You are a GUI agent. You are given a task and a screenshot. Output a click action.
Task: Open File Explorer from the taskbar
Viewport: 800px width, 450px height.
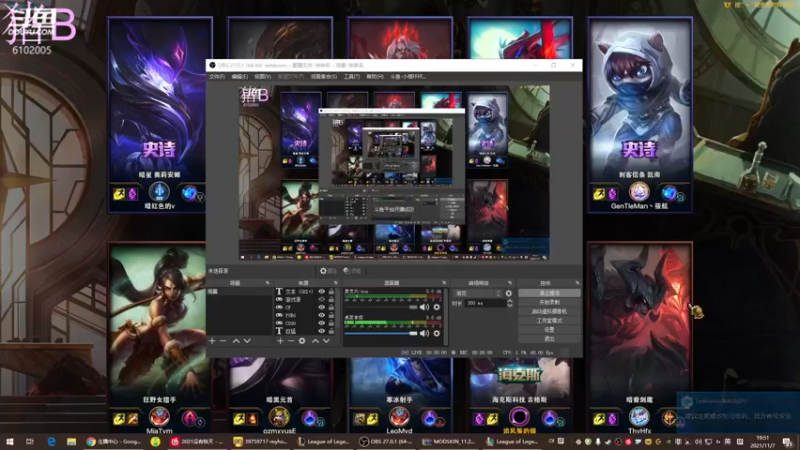[x=71, y=441]
